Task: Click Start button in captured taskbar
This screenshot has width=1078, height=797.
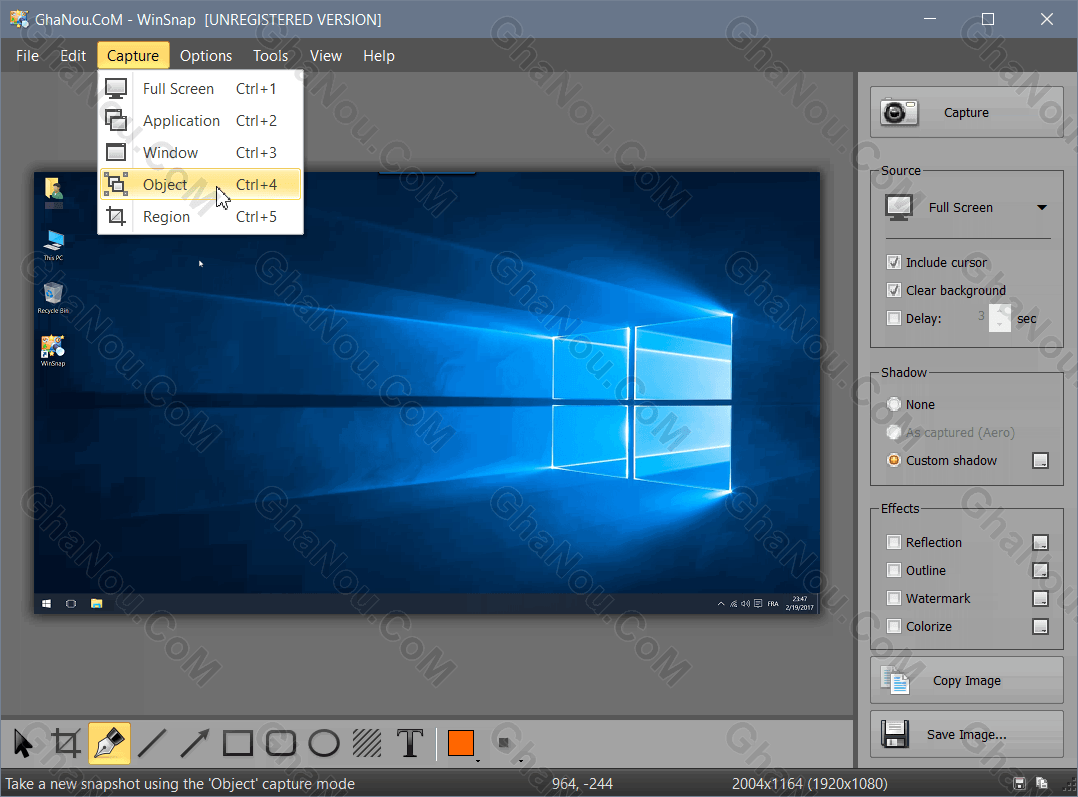Action: pyautogui.click(x=46, y=604)
